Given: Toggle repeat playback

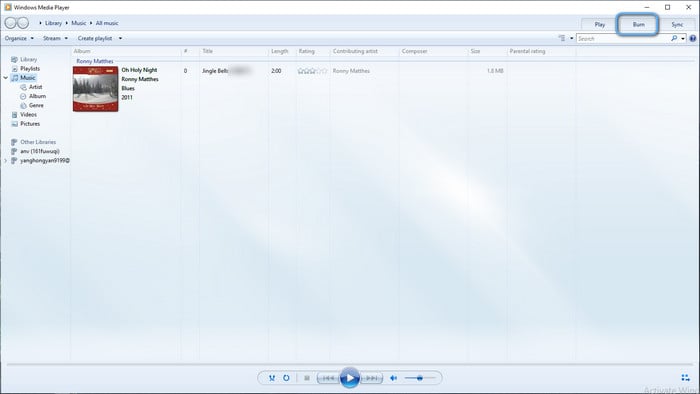Looking at the screenshot, I should (286, 378).
